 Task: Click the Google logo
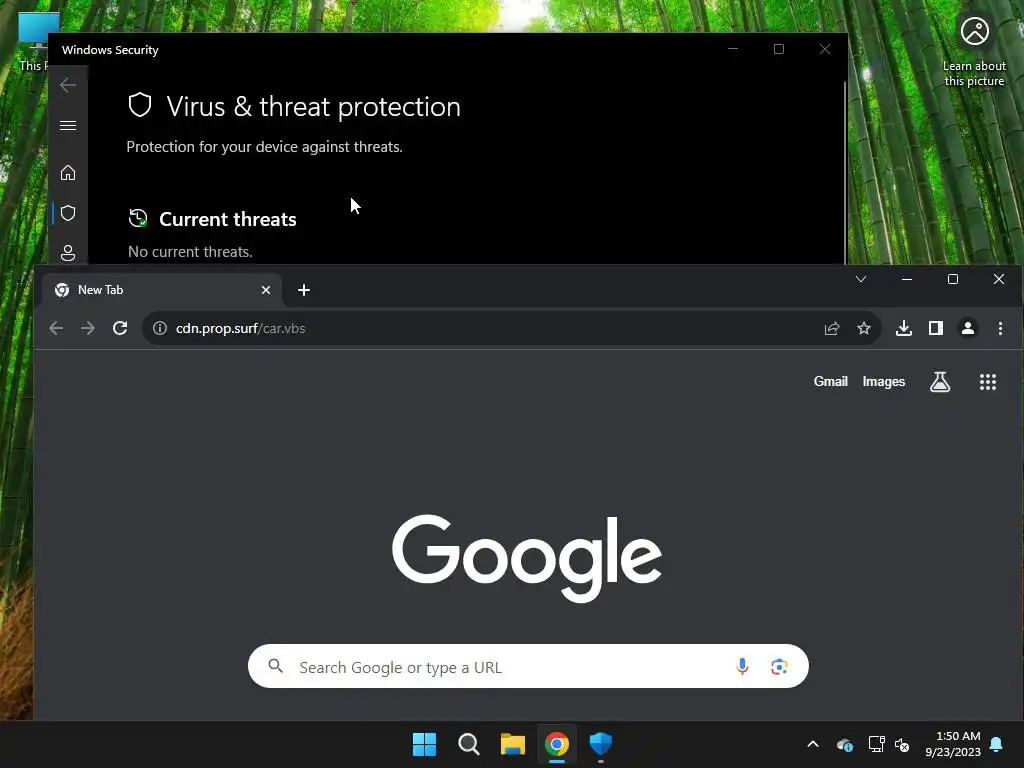[x=526, y=558]
